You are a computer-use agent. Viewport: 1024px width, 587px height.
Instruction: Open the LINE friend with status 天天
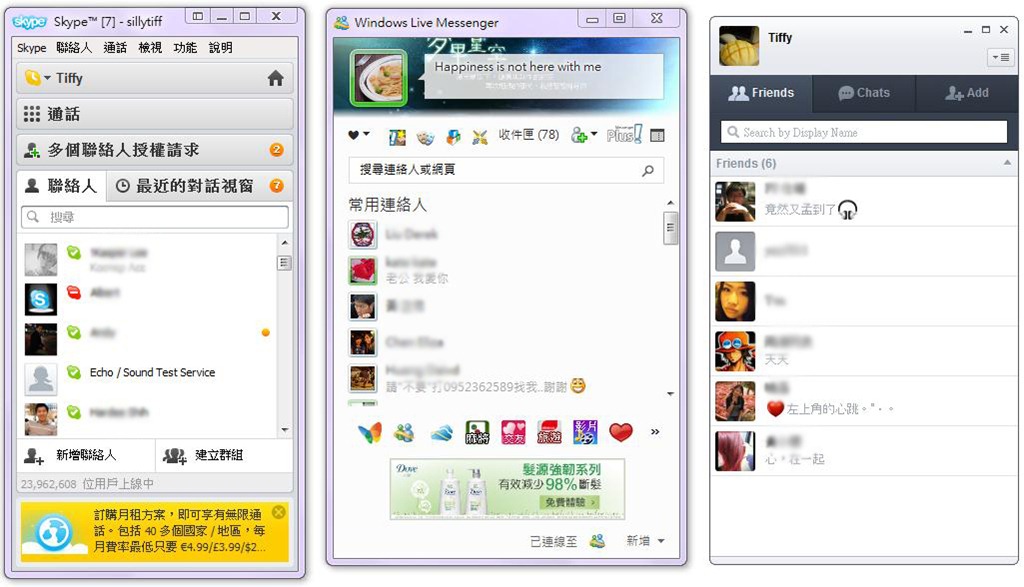[x=864, y=351]
